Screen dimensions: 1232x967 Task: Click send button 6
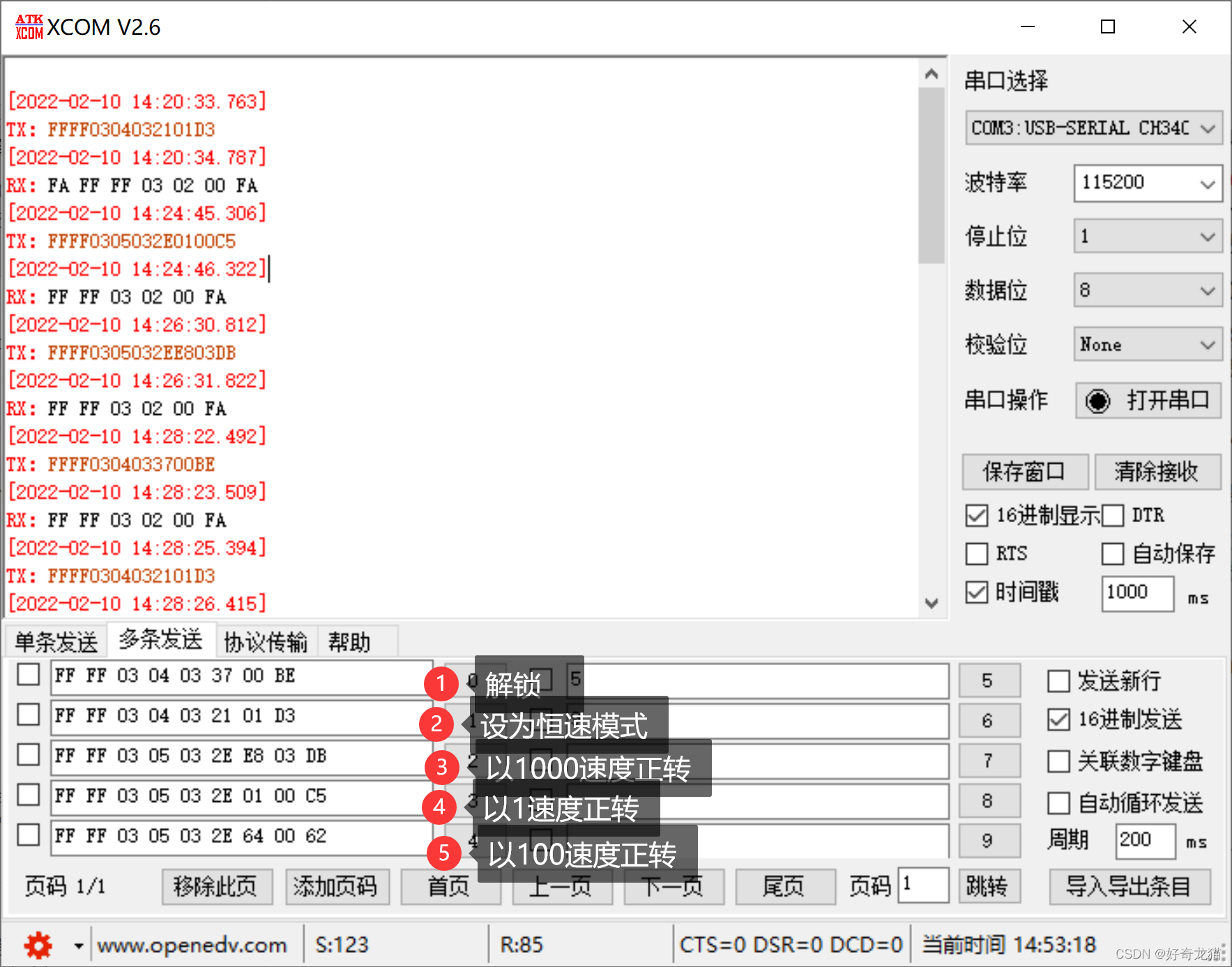click(x=989, y=720)
